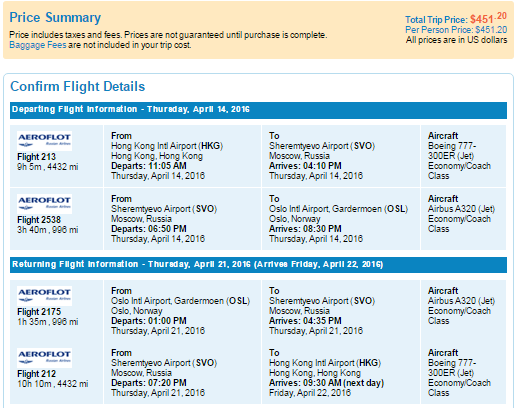Click the Boeing 777-300ER aircraft for Flight 213
Screen dimensions: 518x408
pos(452,151)
